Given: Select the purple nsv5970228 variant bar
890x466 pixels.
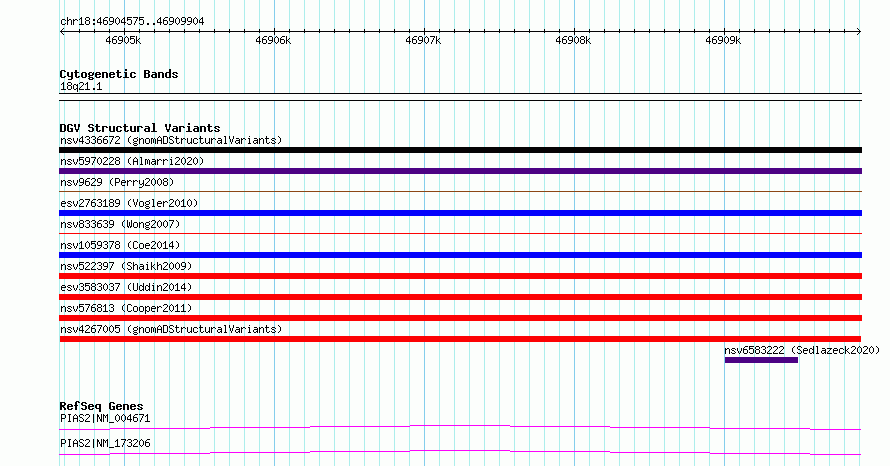Looking at the screenshot, I should (460, 171).
